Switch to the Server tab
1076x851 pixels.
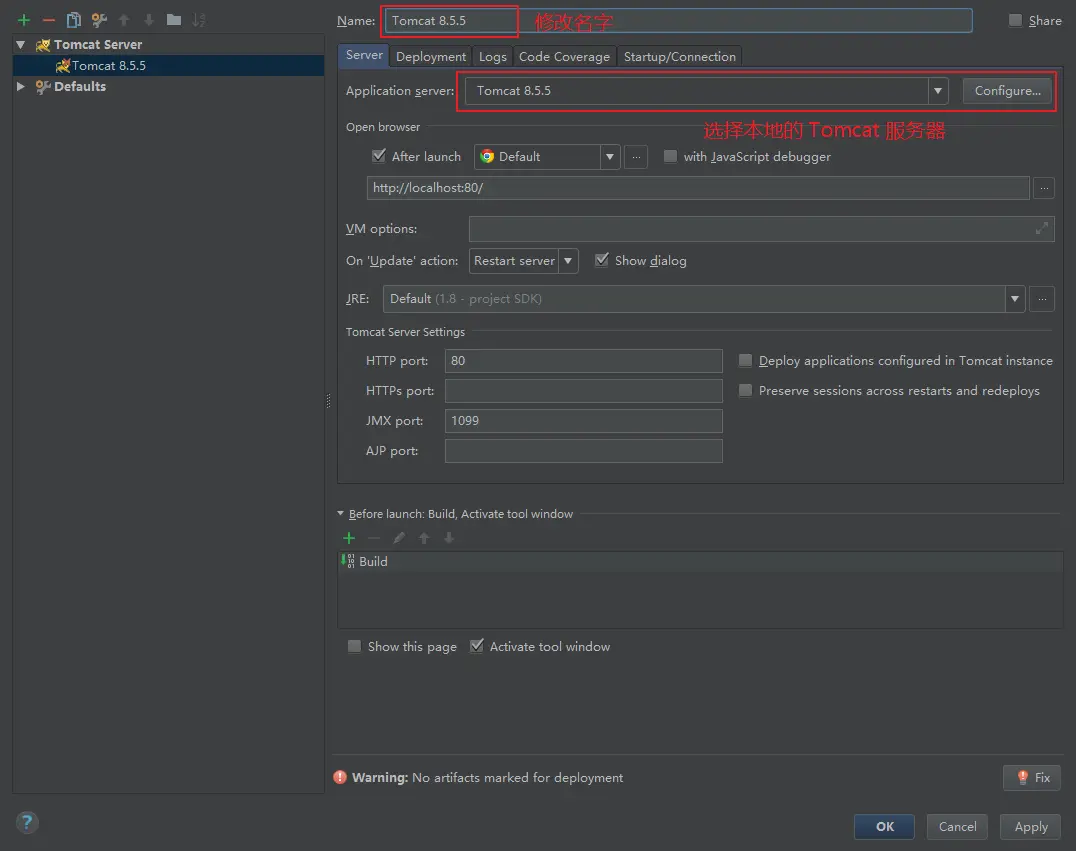tap(364, 56)
